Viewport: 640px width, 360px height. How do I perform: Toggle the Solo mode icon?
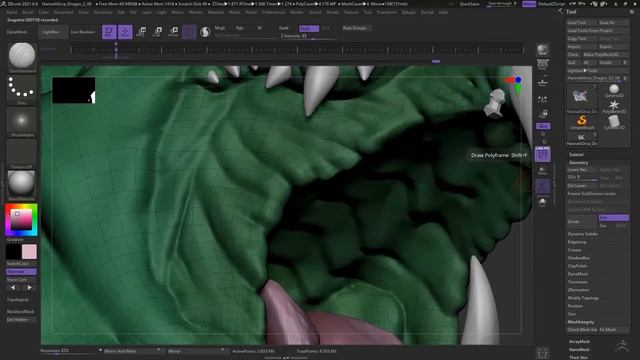pyautogui.click(x=542, y=202)
